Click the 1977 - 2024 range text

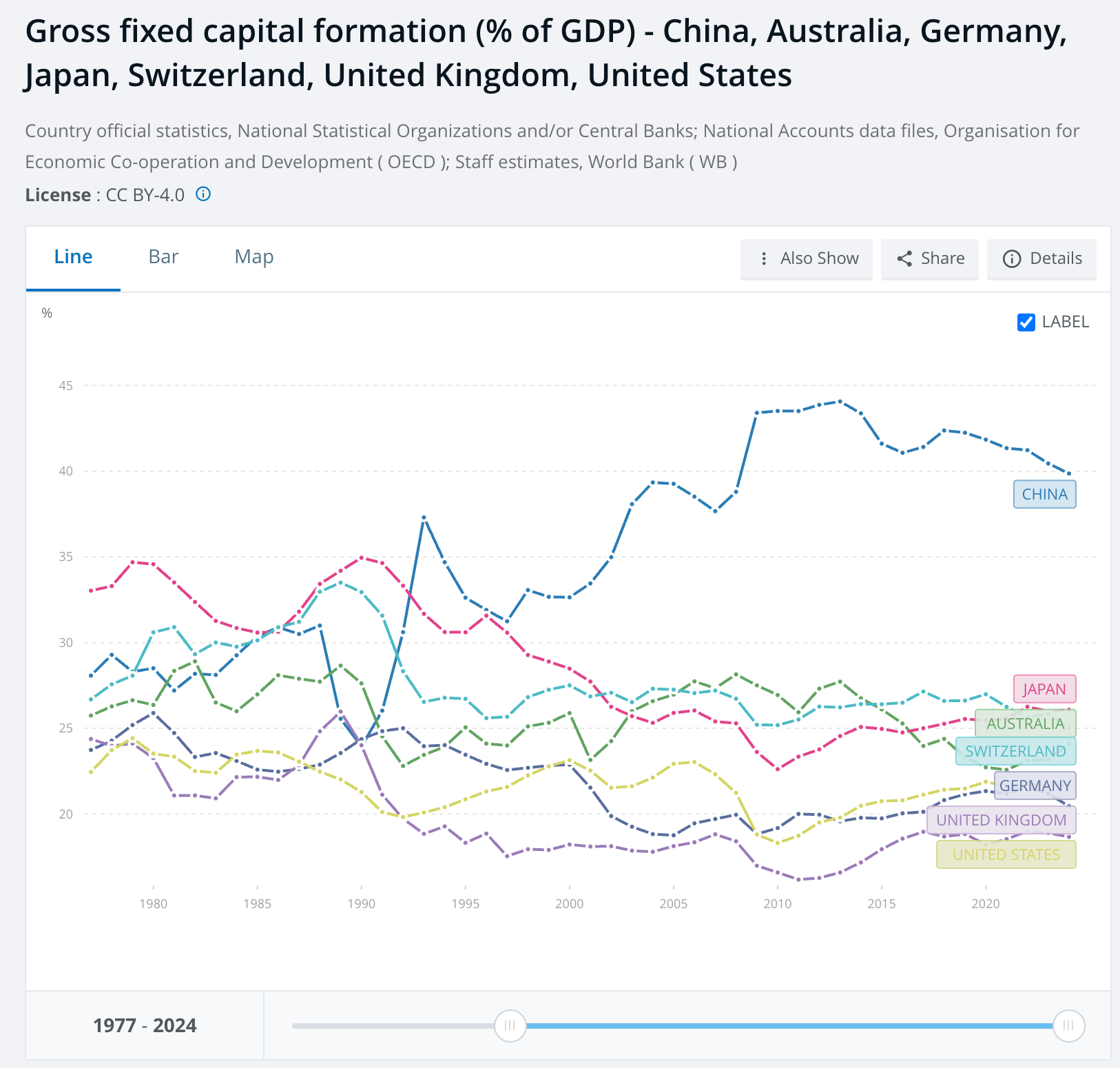(x=145, y=1025)
